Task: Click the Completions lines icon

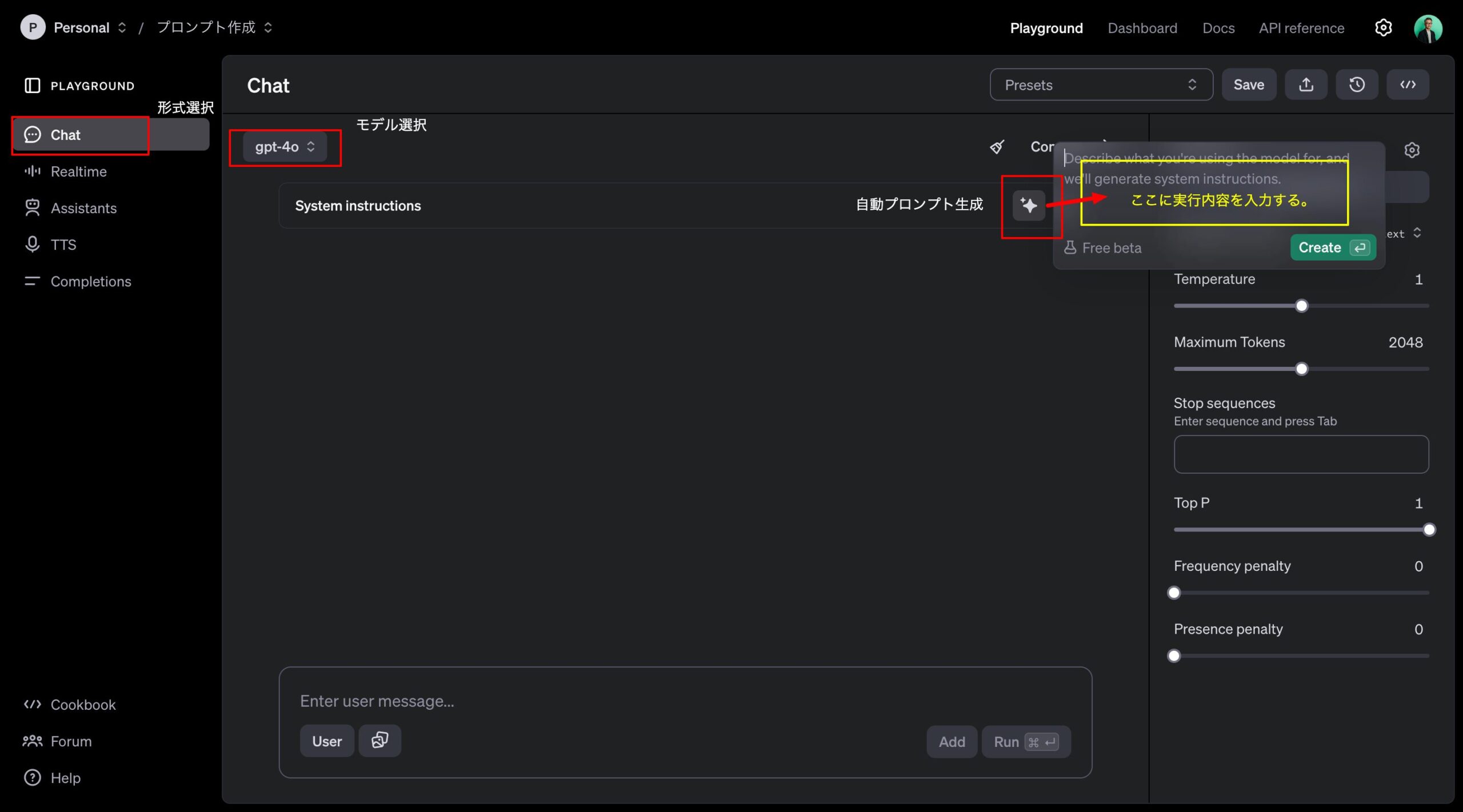Action: [x=33, y=281]
